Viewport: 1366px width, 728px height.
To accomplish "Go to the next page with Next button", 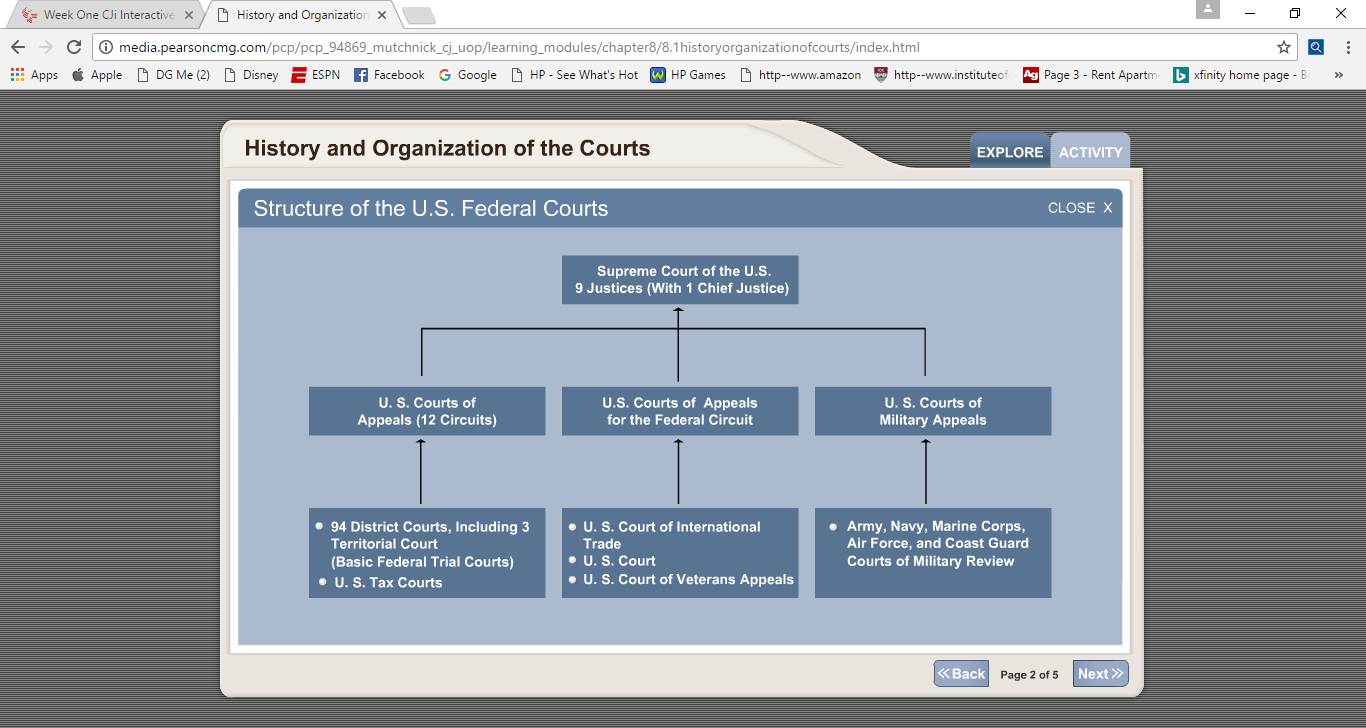I will tap(1100, 674).
